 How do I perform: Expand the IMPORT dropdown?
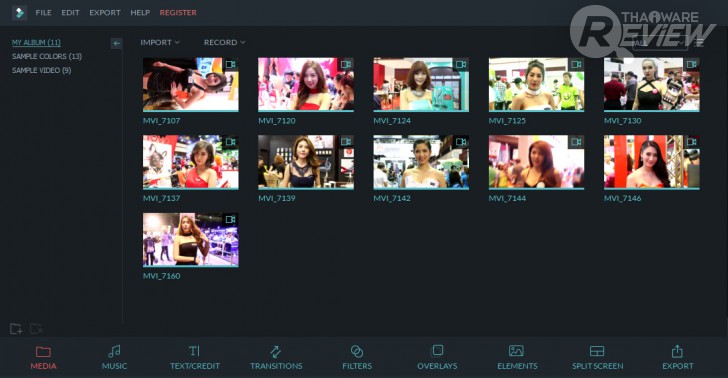160,42
